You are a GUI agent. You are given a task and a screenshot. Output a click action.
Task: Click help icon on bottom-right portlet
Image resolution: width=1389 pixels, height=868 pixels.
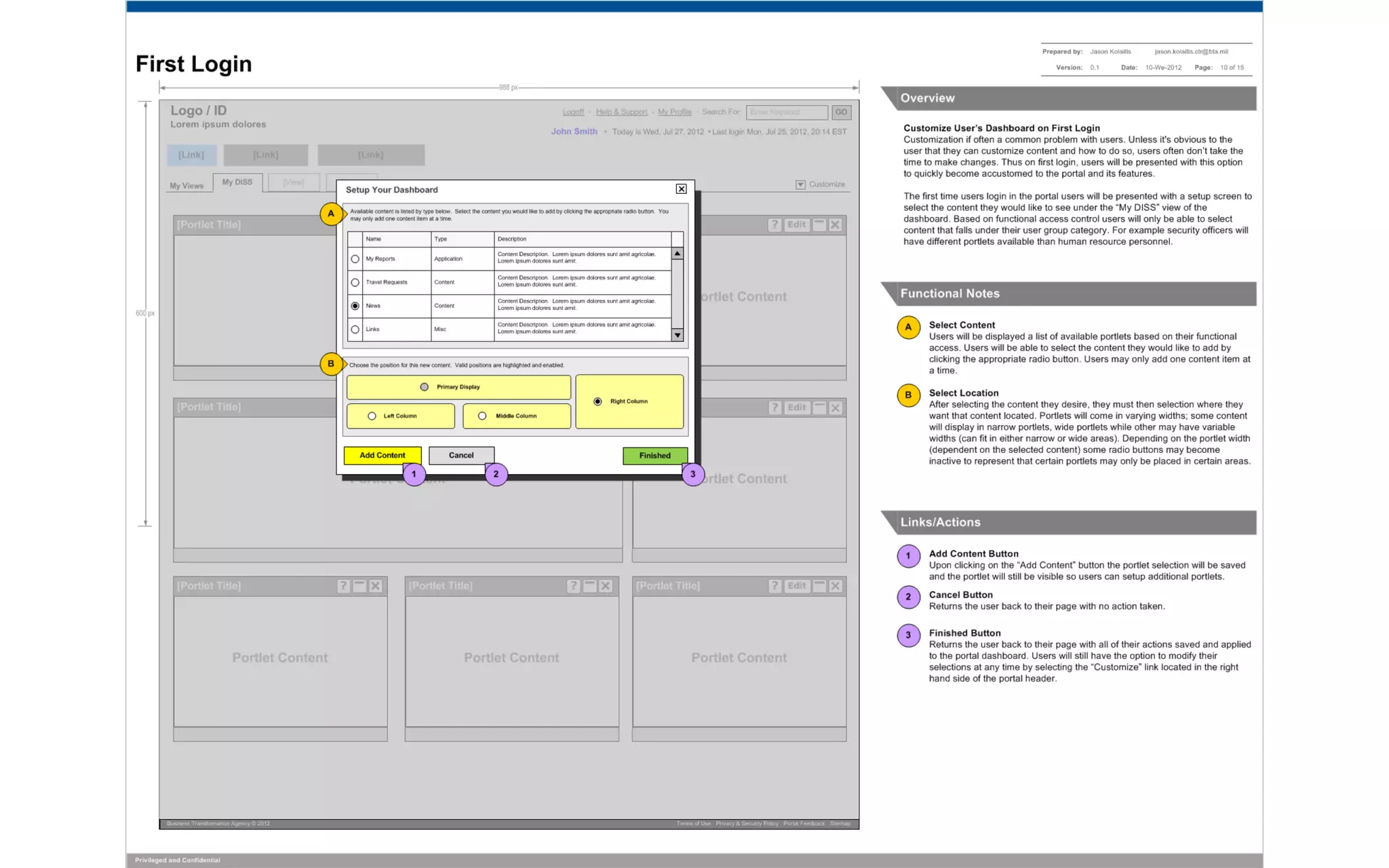click(775, 586)
